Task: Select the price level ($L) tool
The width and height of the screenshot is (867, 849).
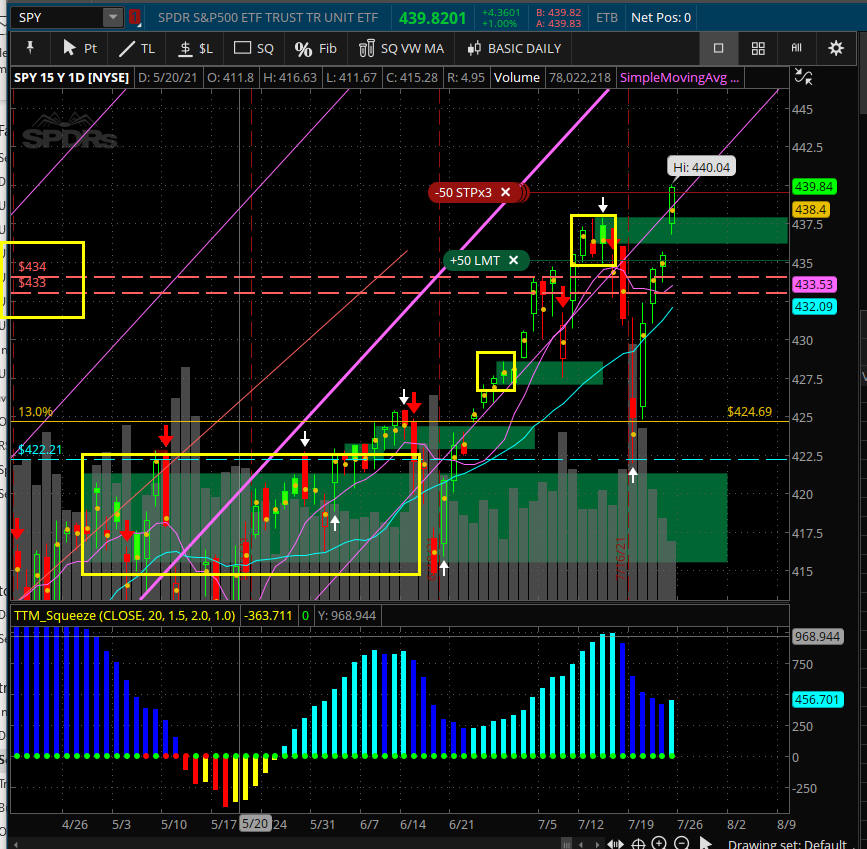Action: 196,48
